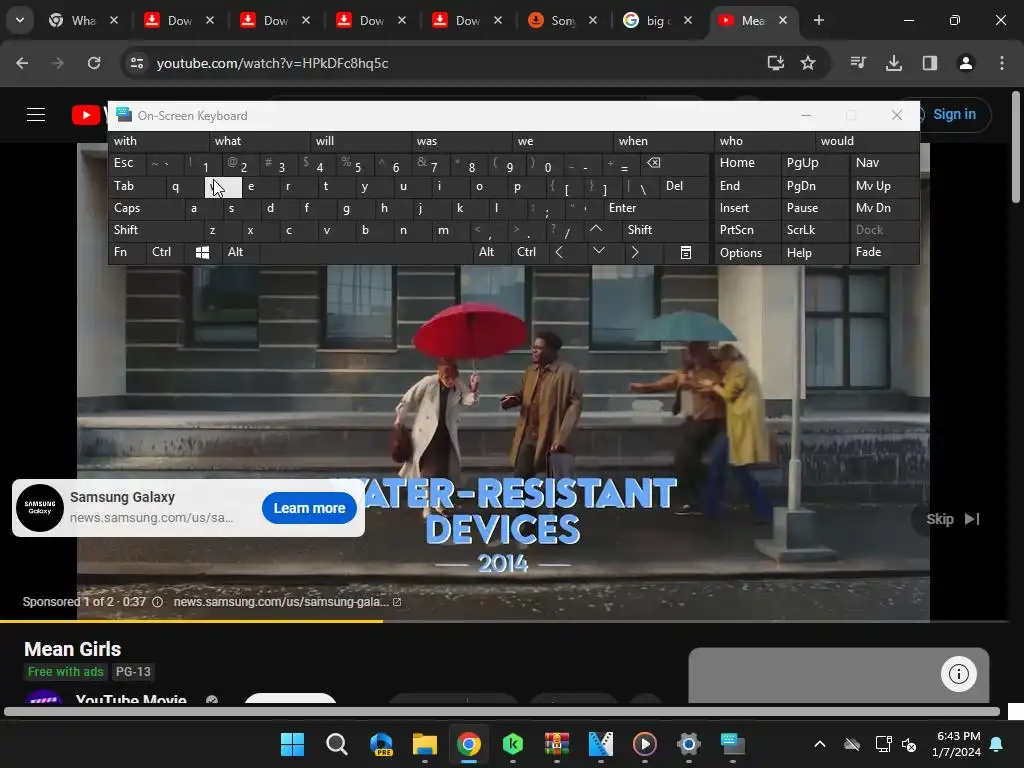The width and height of the screenshot is (1024, 768).
Task: Click the 'Mean Girls' title
Action: pos(72,649)
